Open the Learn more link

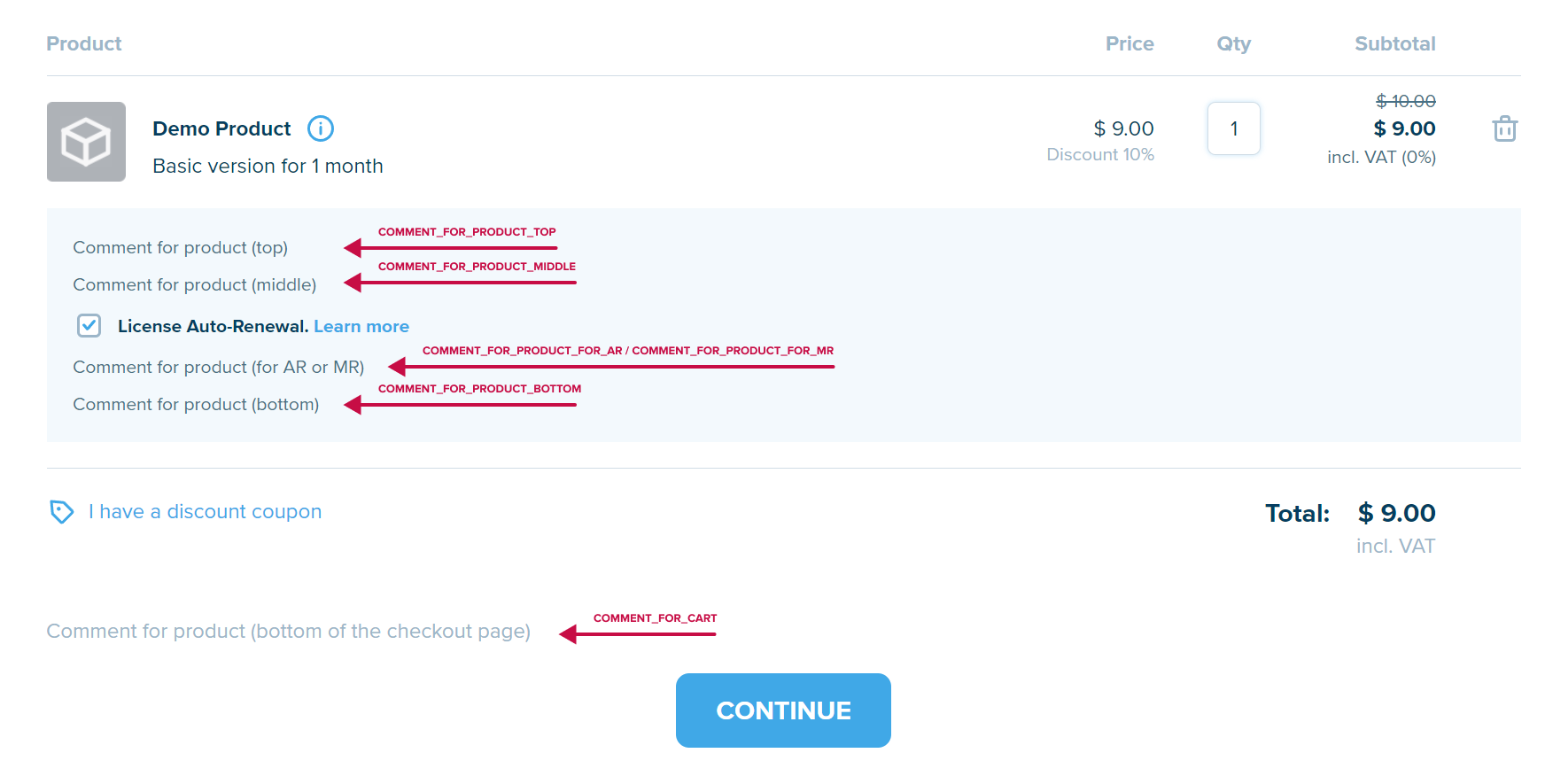(361, 326)
